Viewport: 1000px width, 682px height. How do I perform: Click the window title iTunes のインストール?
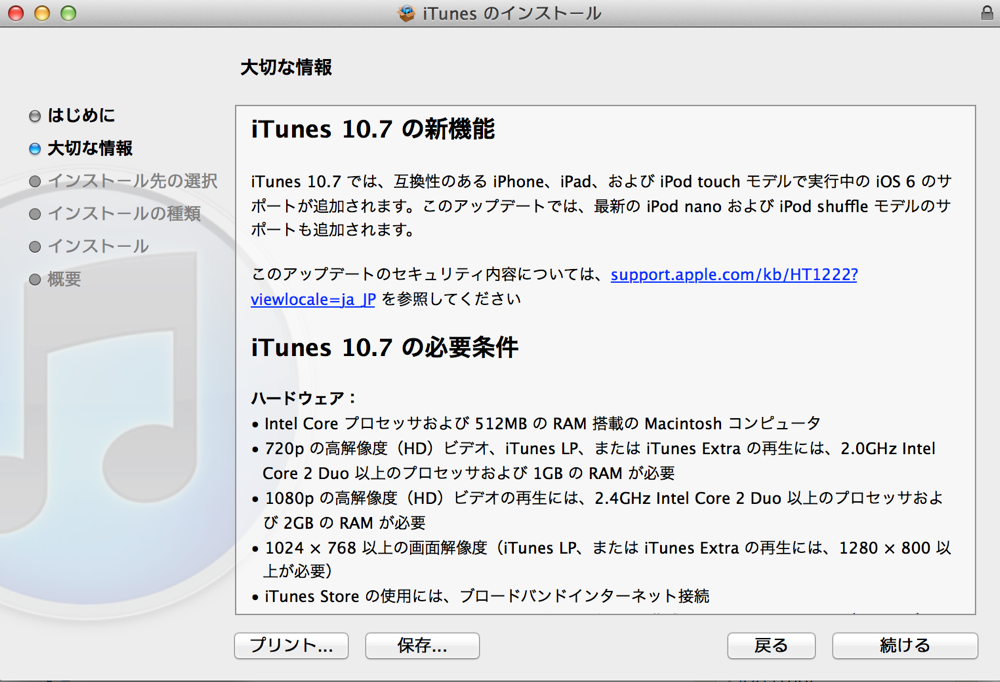(x=512, y=13)
